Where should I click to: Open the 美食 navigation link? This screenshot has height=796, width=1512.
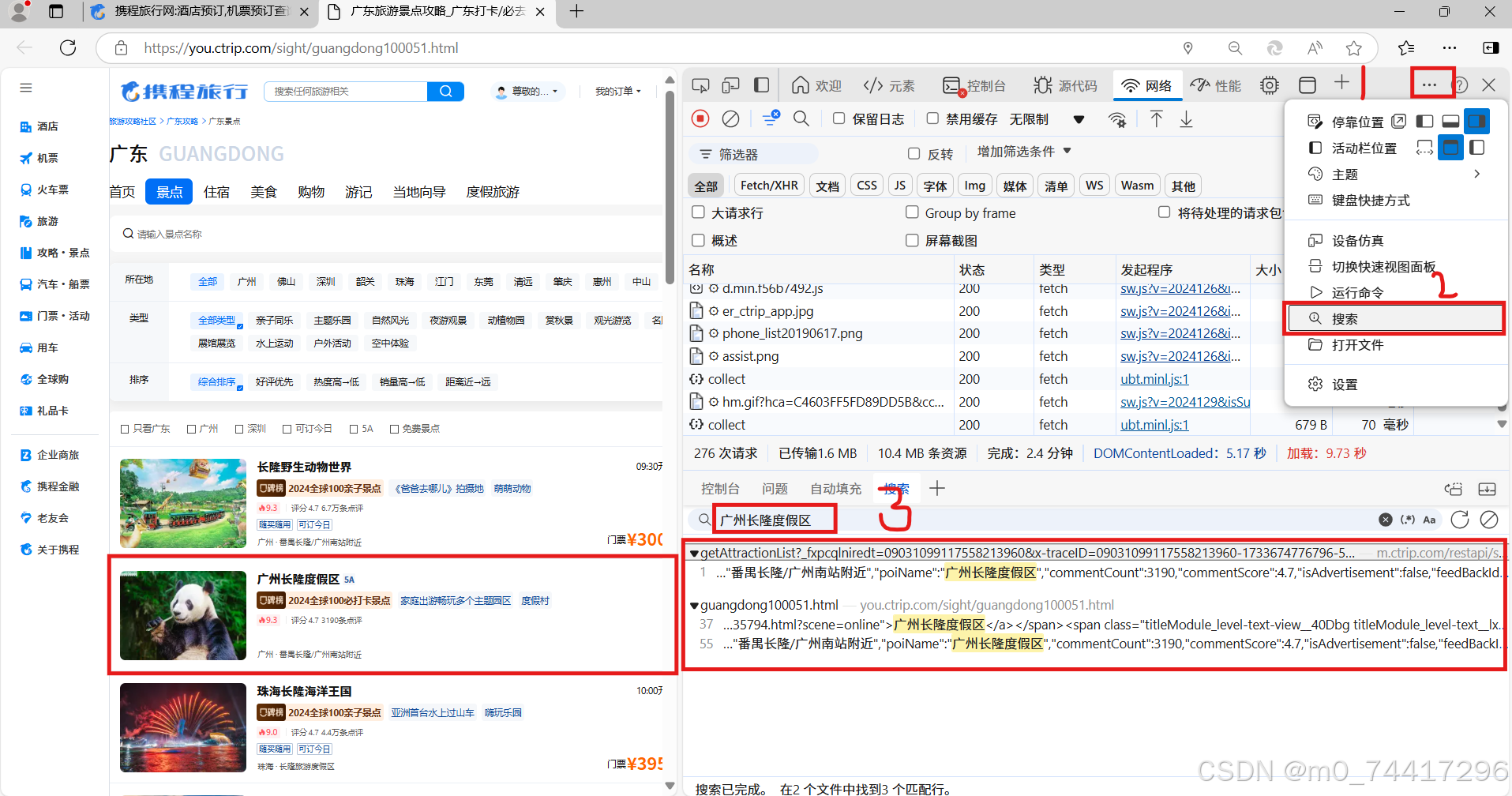[264, 192]
